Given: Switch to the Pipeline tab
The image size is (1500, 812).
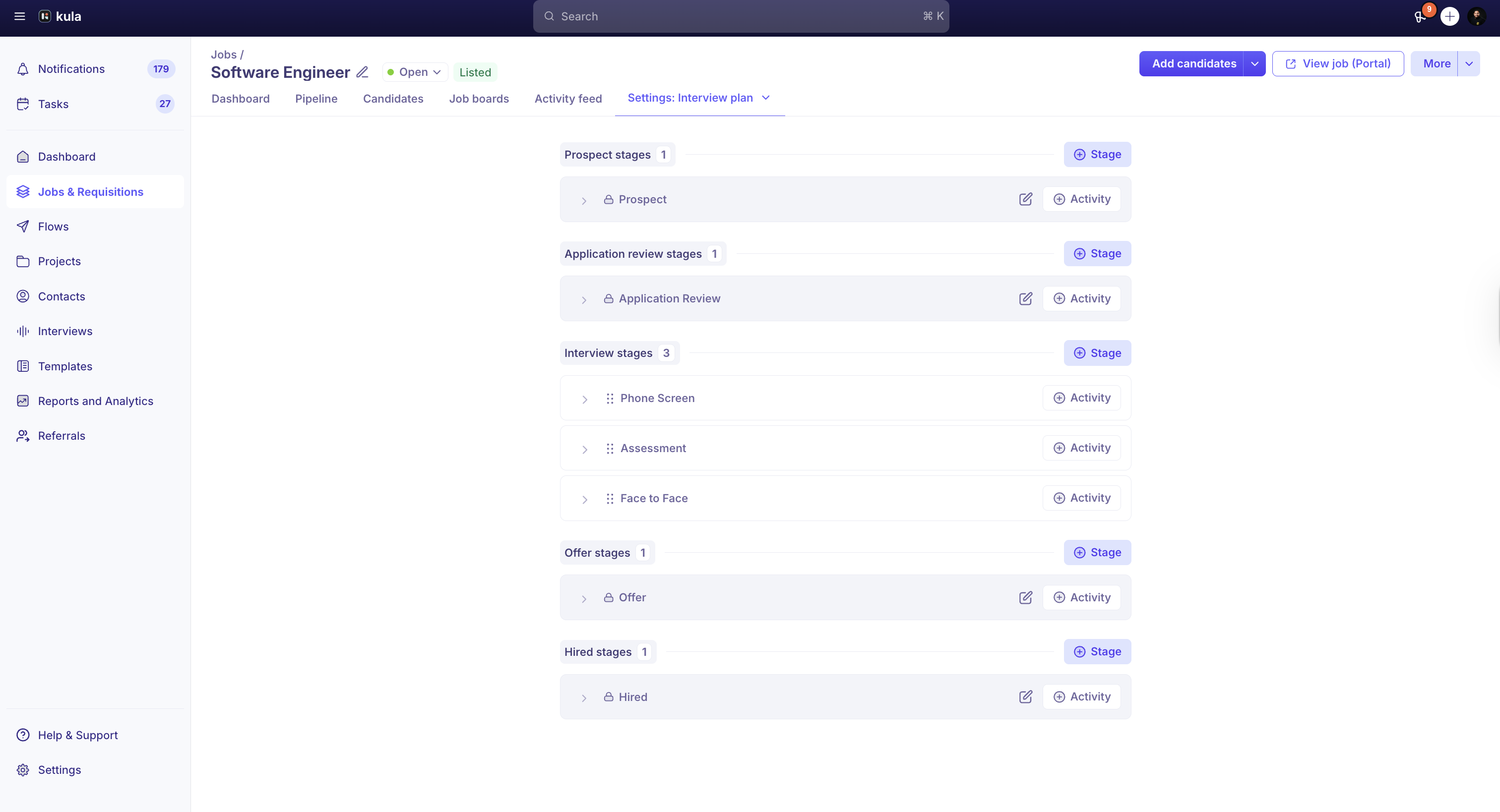Looking at the screenshot, I should [x=316, y=98].
